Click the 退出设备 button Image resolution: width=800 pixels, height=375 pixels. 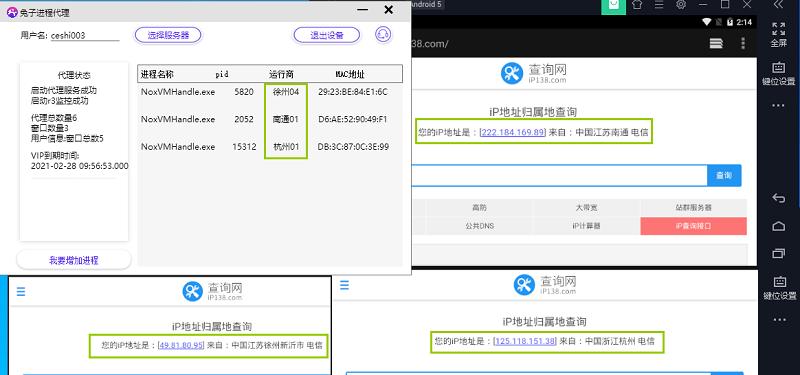pos(327,35)
